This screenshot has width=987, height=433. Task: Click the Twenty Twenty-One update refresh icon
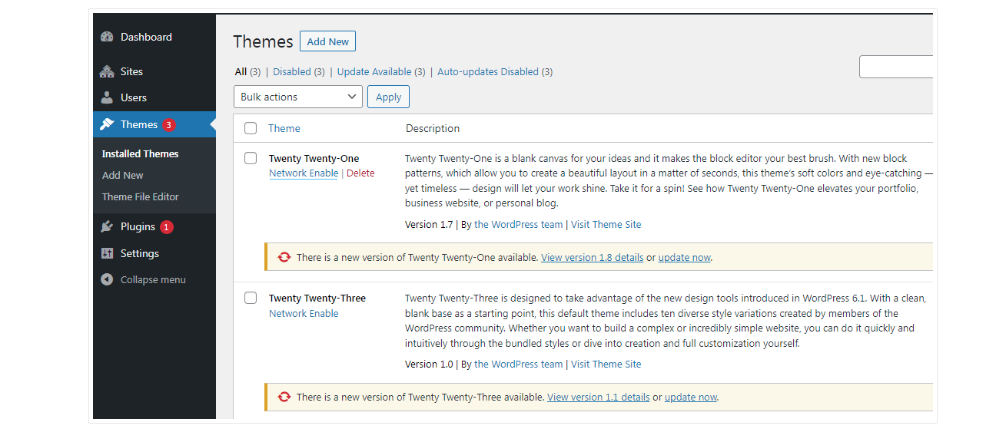pos(284,257)
